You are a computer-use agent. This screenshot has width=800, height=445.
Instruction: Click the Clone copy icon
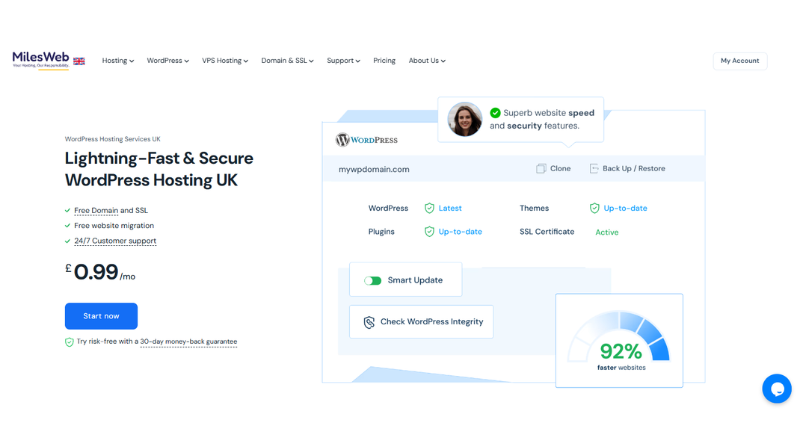(x=541, y=168)
